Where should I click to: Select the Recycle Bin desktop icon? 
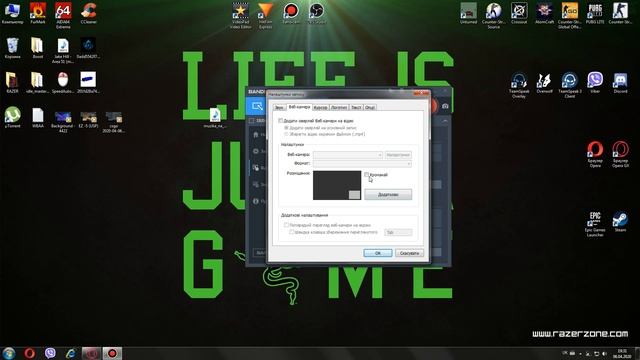(13, 48)
